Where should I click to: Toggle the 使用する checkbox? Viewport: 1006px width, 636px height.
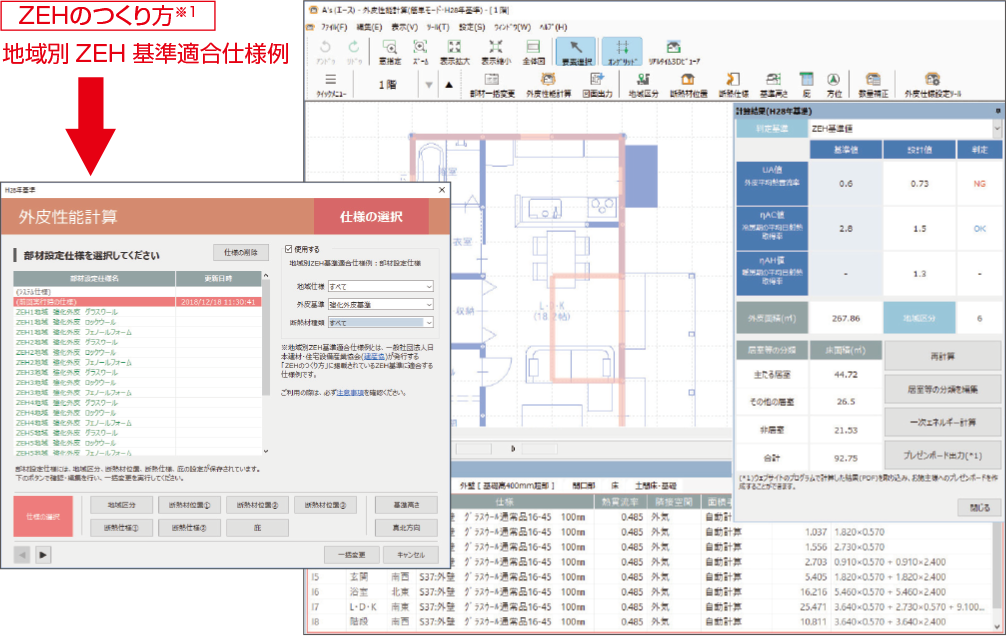tap(289, 249)
